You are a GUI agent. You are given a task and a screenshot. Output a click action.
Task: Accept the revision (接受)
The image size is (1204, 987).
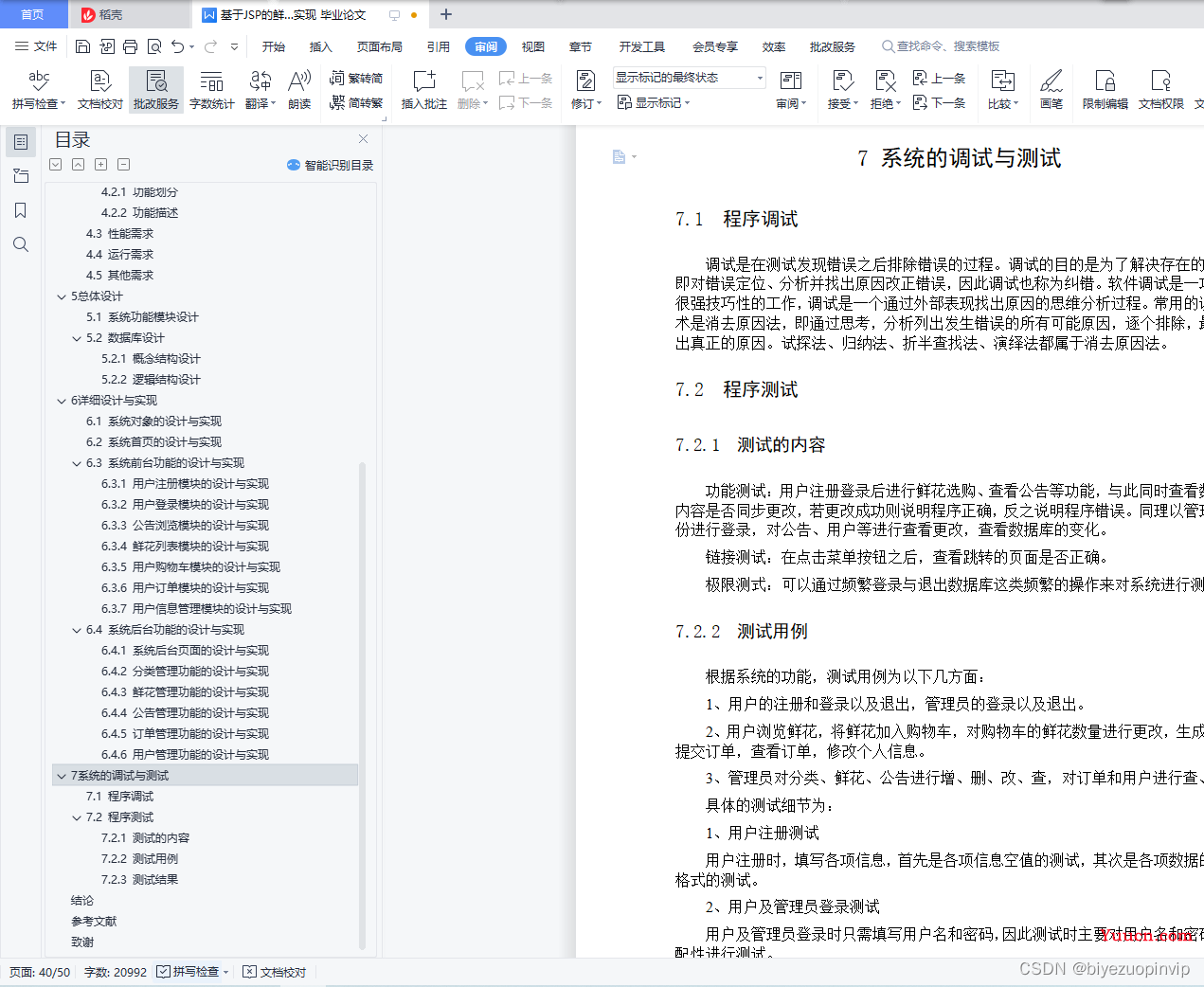click(x=842, y=90)
